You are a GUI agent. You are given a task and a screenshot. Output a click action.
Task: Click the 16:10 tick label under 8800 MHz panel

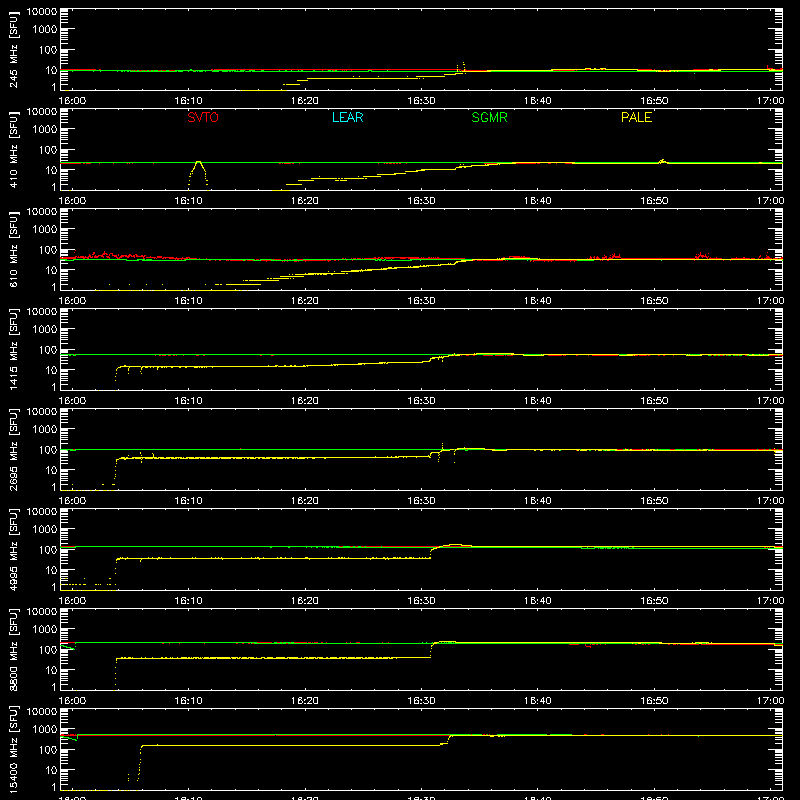[188, 701]
